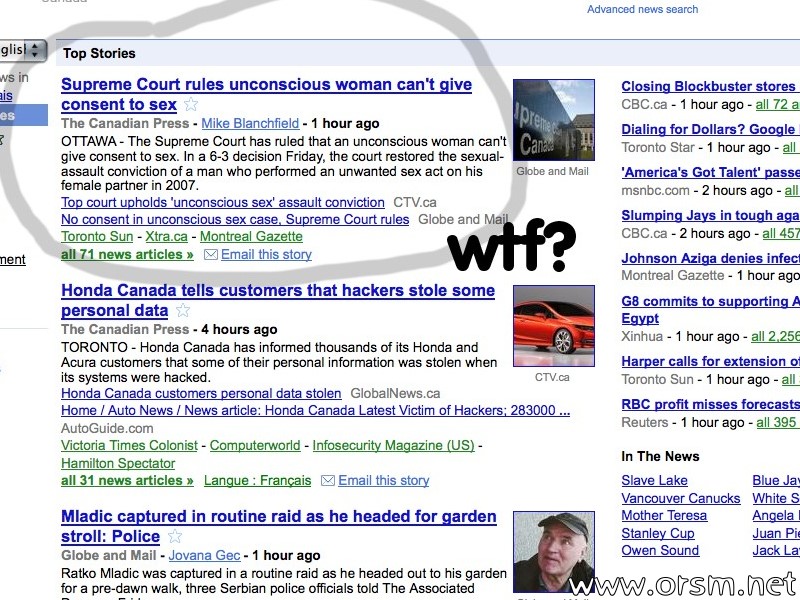Open author link Mike Blanchfield
The height and width of the screenshot is (600, 800).
(250, 123)
